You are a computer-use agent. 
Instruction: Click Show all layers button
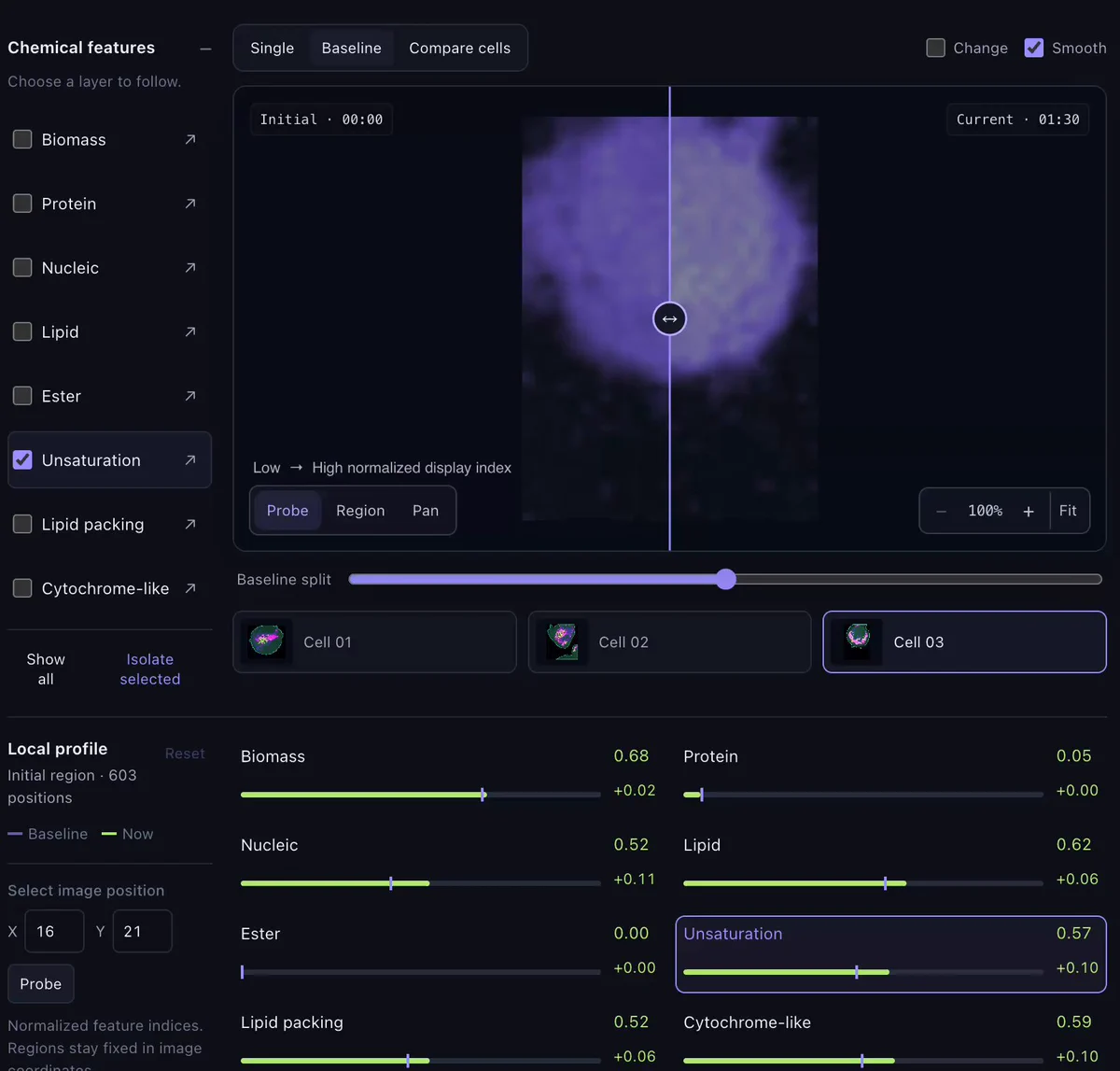(46, 669)
